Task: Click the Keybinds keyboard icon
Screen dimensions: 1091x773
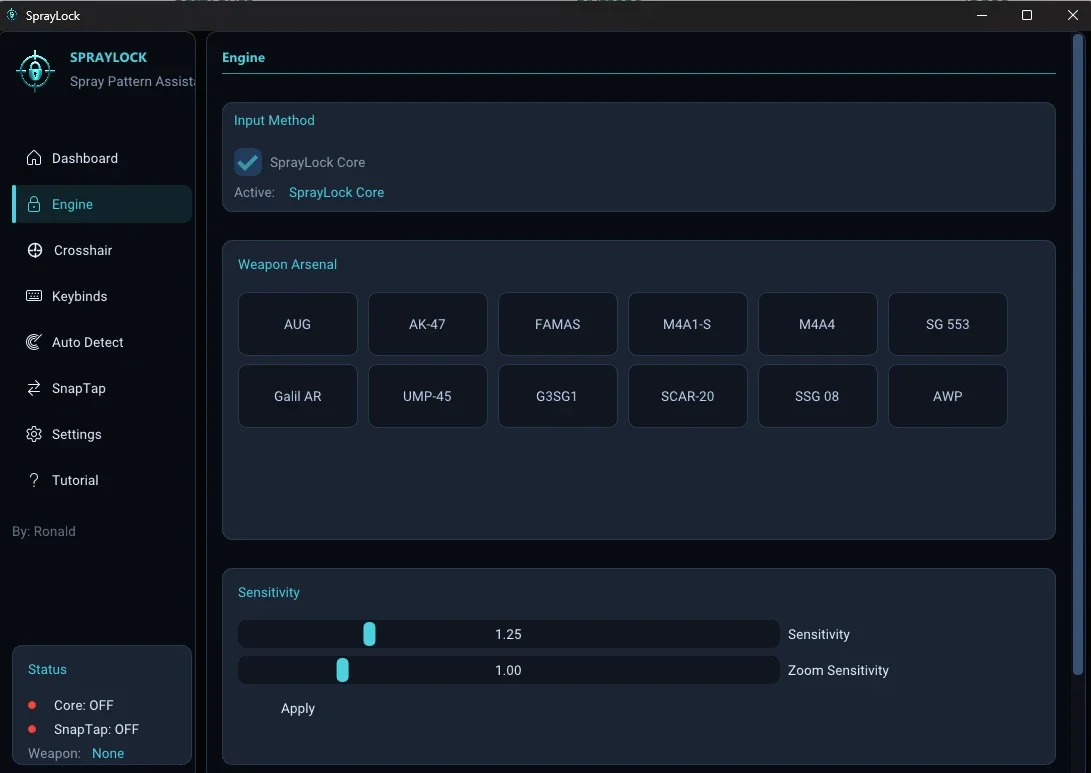Action: click(34, 296)
